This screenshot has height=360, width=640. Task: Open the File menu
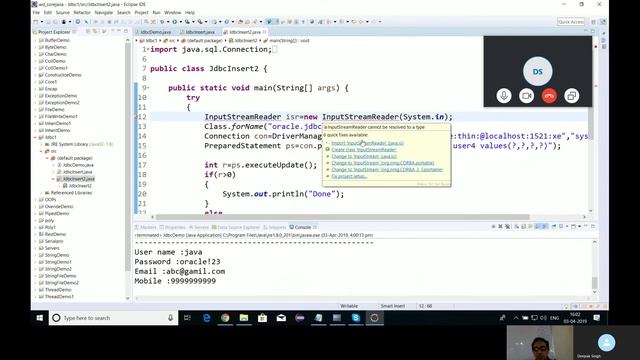36,13
